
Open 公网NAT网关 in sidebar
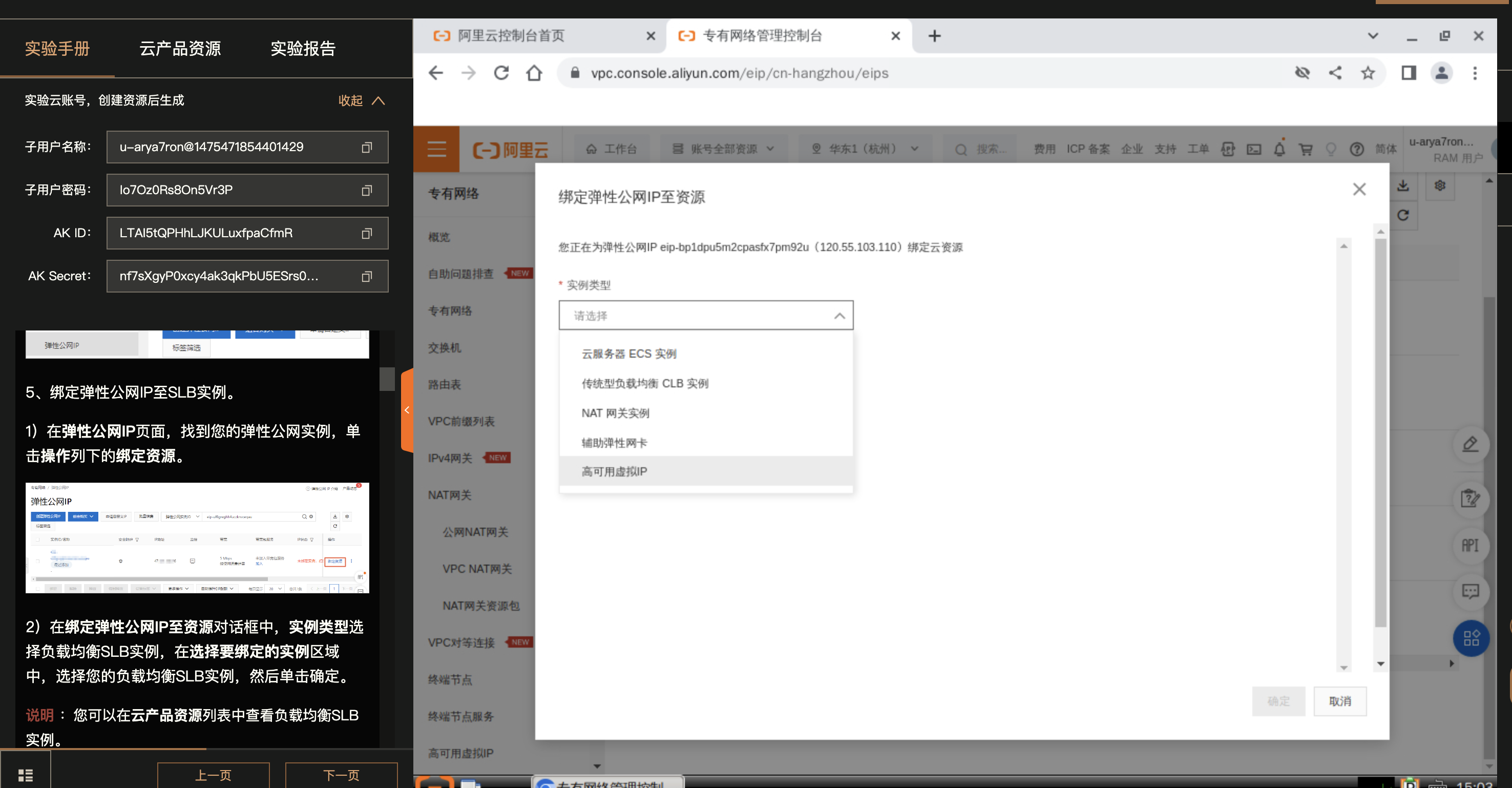click(x=475, y=532)
